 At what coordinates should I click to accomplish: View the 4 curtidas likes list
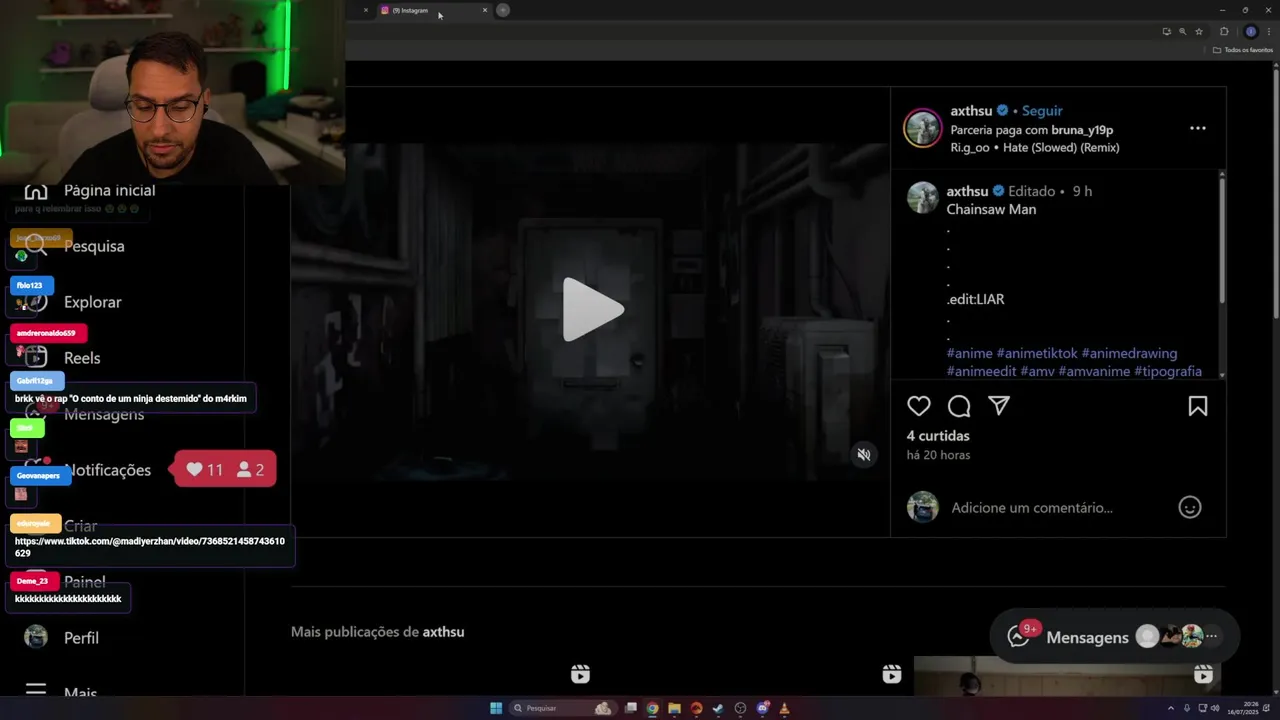point(938,436)
